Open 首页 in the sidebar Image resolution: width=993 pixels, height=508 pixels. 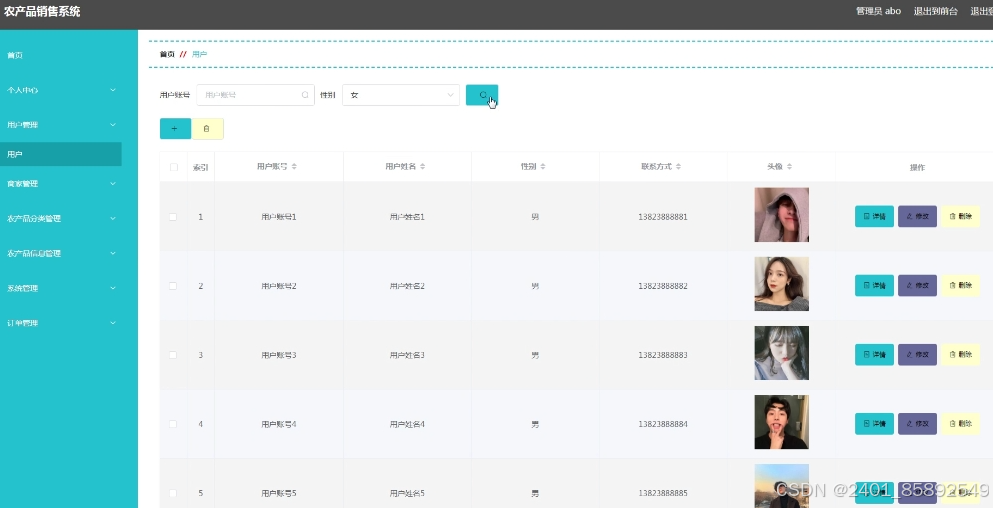point(15,55)
